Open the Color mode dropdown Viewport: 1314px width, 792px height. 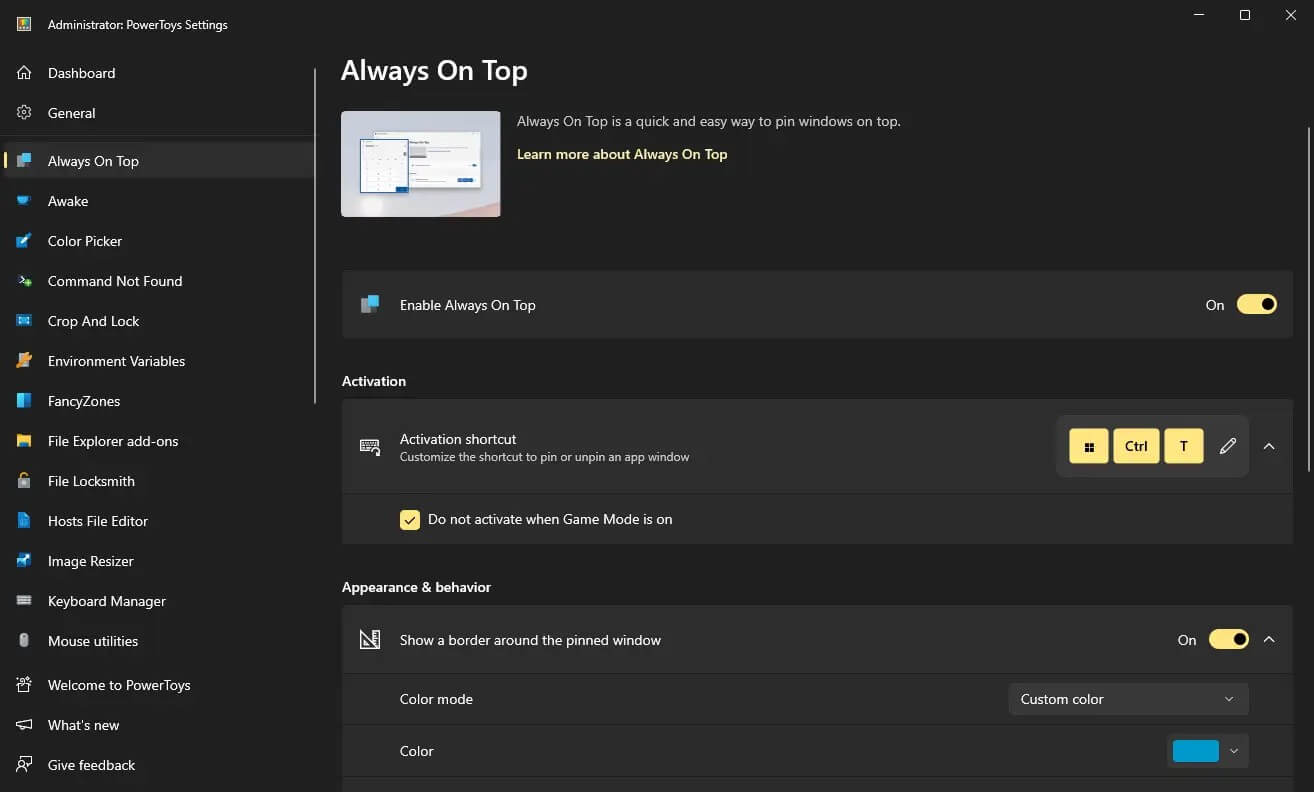click(x=1128, y=699)
